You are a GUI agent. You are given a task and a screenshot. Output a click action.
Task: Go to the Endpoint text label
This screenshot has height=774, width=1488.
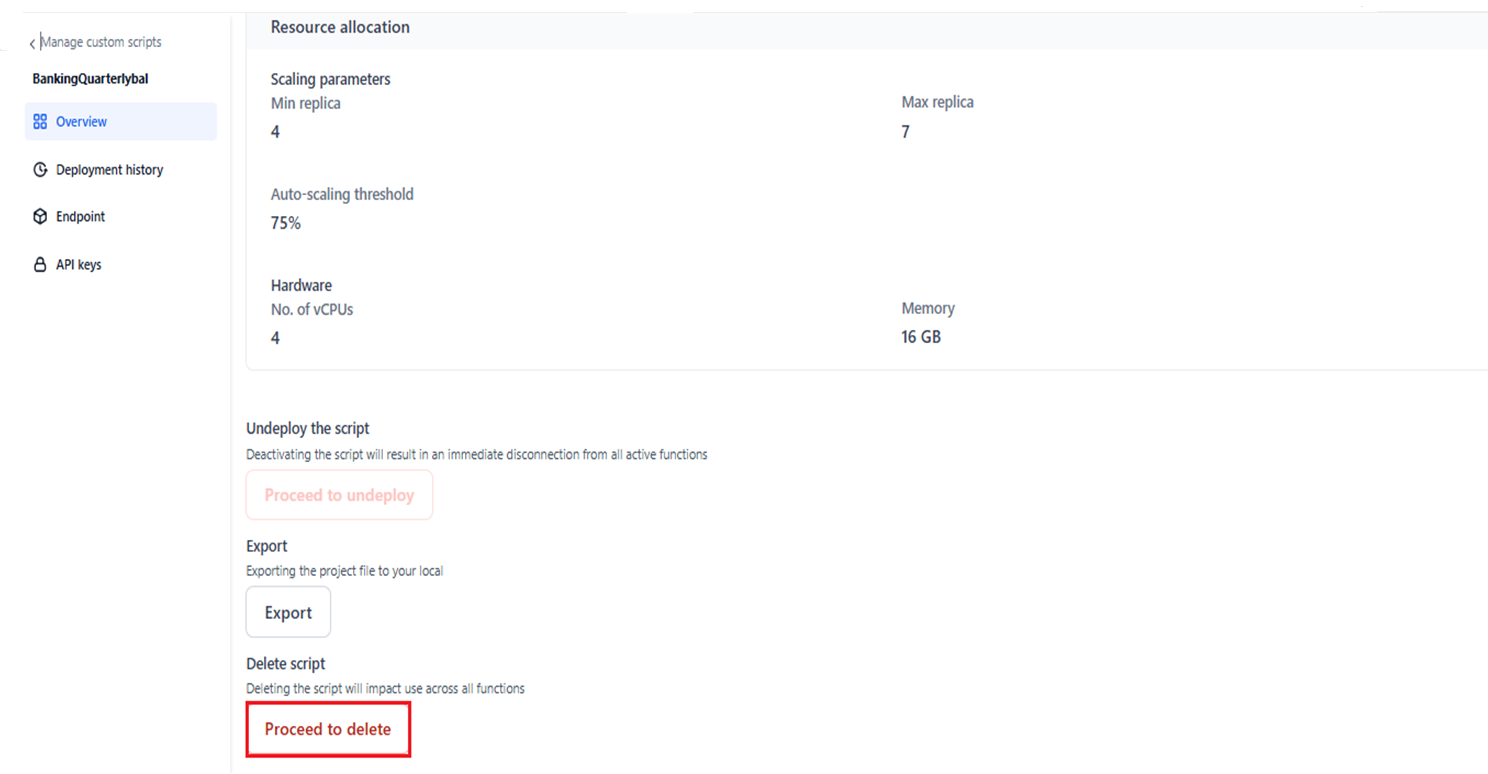(x=80, y=217)
